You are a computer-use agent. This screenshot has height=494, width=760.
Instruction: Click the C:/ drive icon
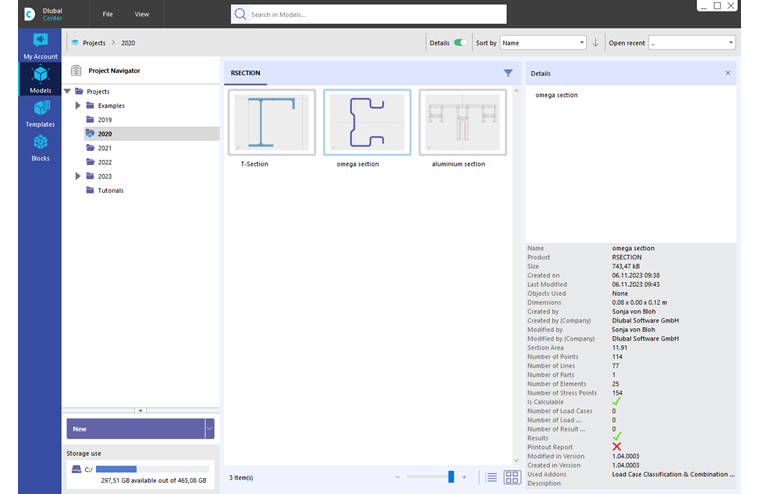pyautogui.click(x=76, y=469)
